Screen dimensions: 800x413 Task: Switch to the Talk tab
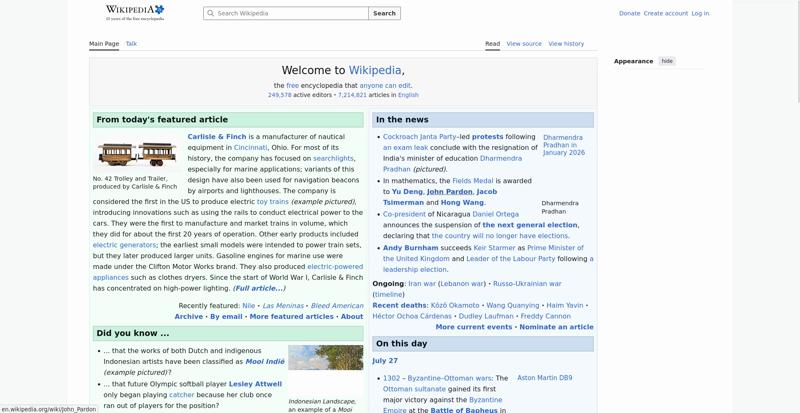(x=131, y=44)
